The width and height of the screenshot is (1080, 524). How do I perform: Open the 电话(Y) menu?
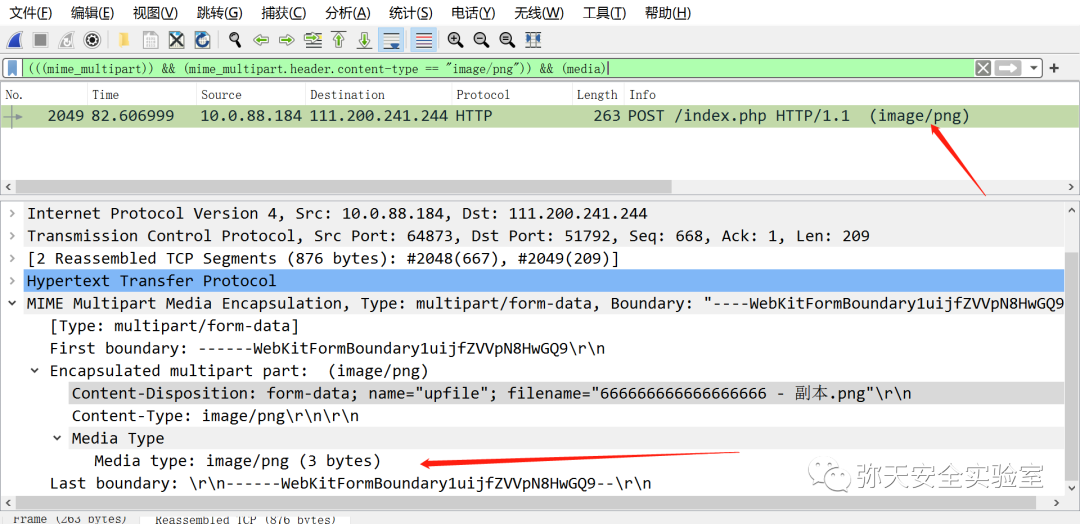(x=473, y=12)
